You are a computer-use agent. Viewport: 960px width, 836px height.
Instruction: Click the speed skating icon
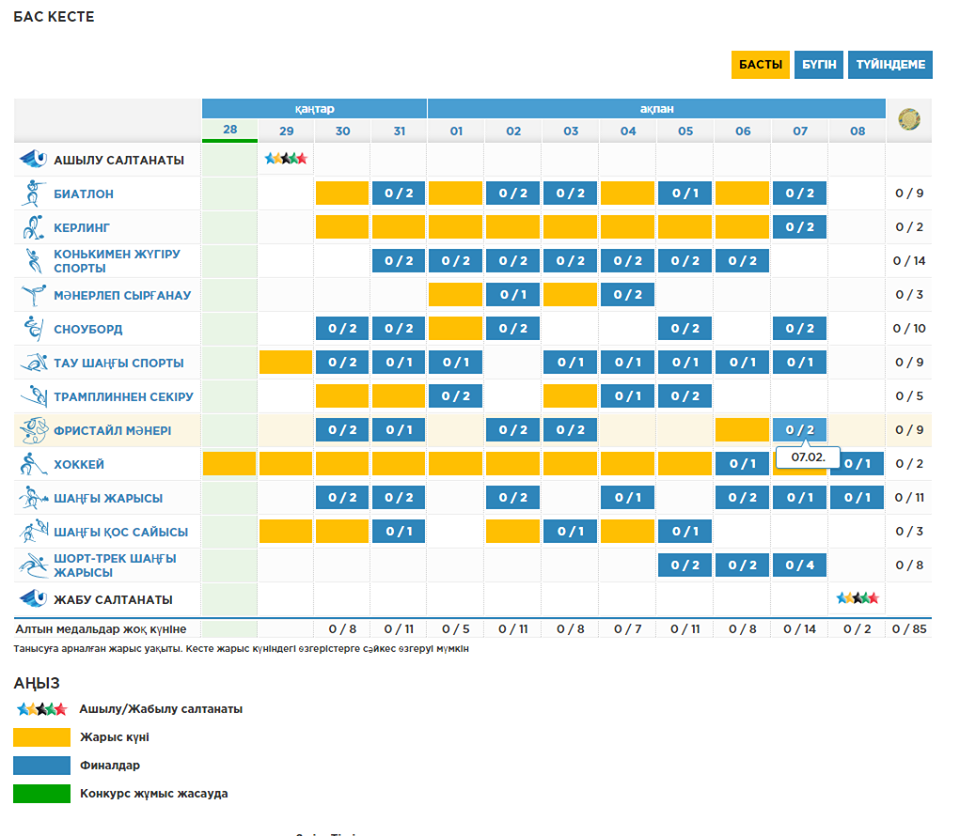[33, 261]
